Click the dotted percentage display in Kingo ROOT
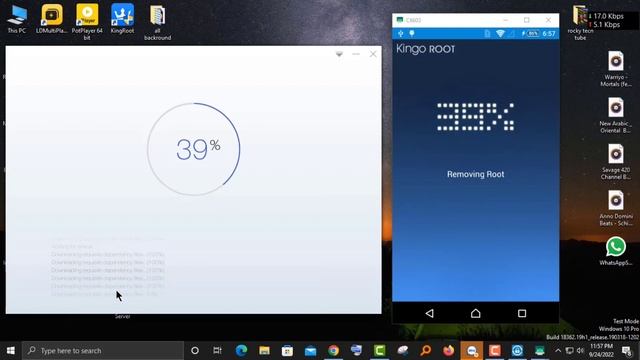 click(476, 117)
